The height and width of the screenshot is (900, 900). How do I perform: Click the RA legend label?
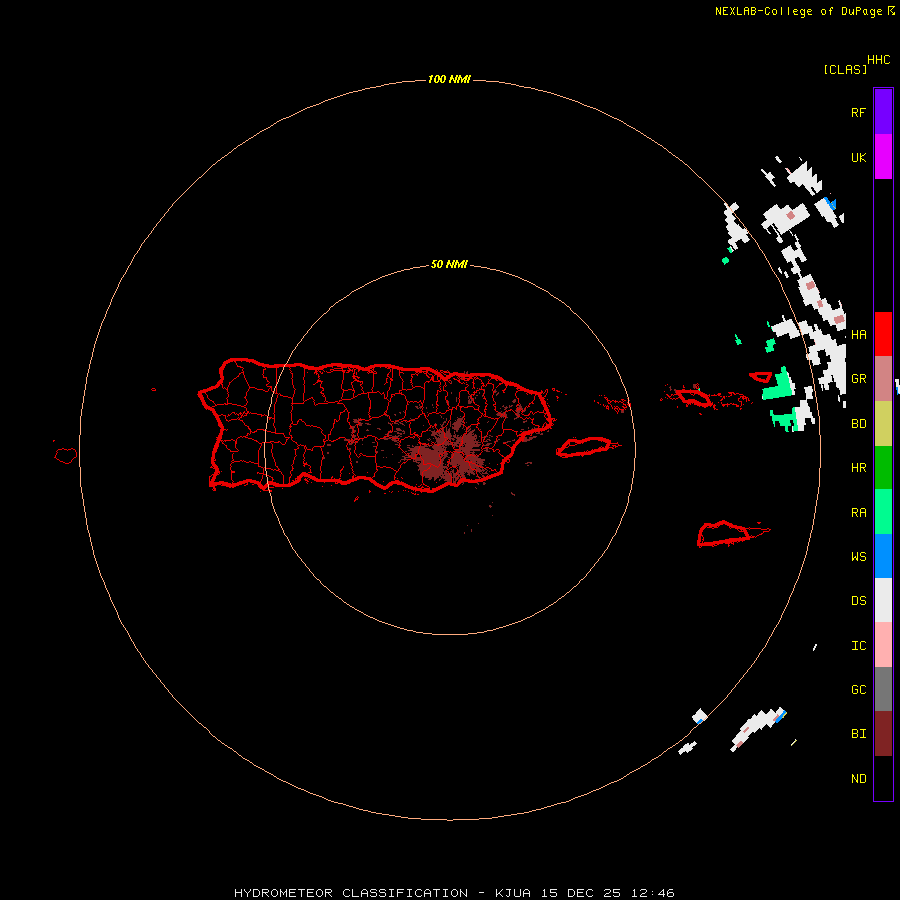click(858, 512)
